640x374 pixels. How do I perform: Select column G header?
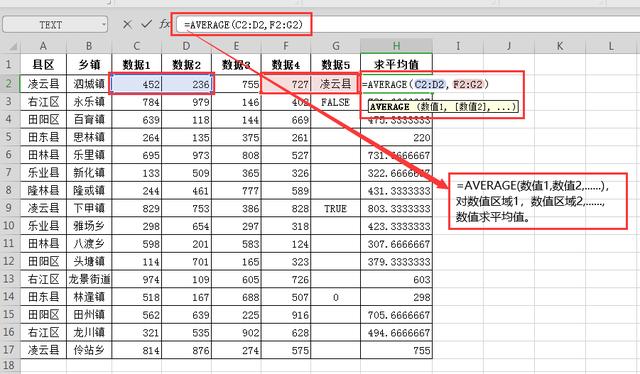(336, 46)
